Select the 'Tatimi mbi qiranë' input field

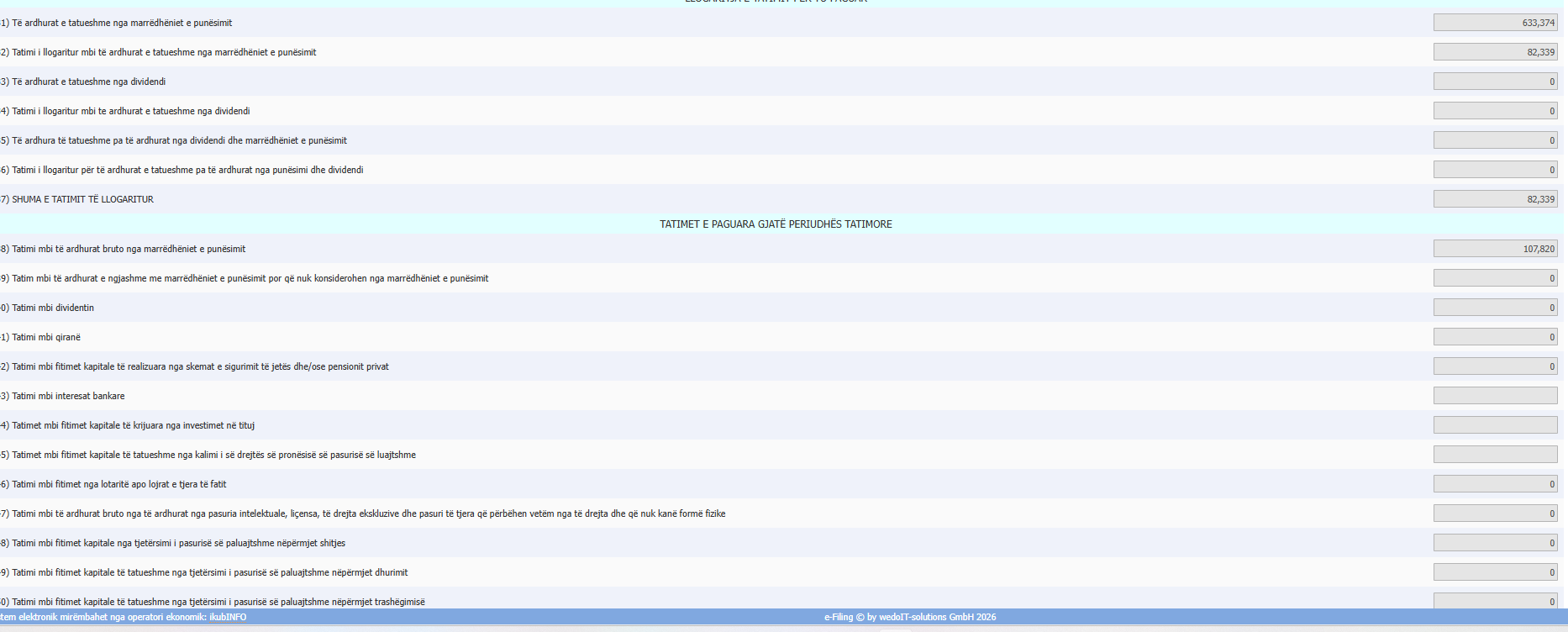(1495, 337)
